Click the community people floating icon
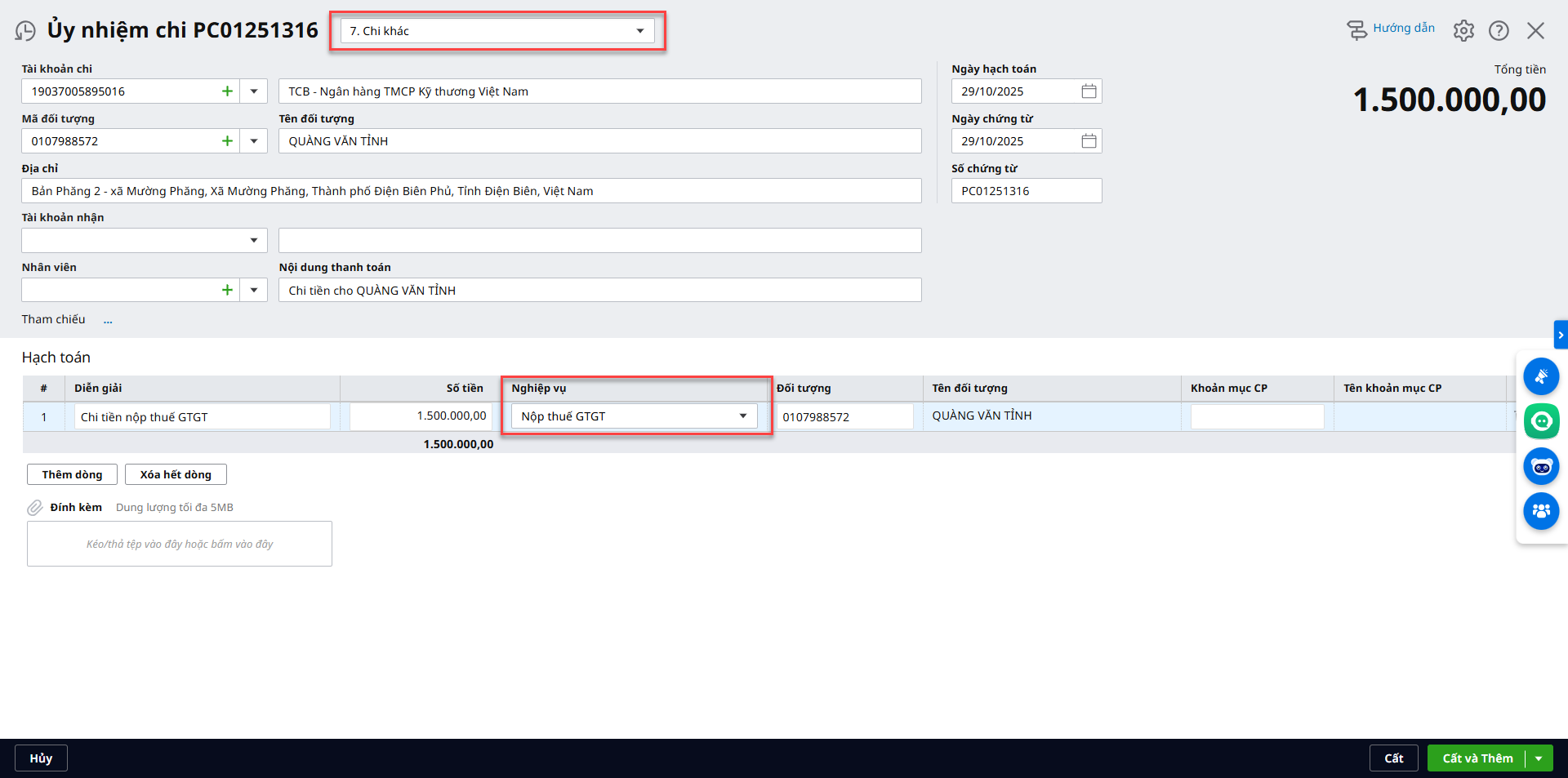This screenshot has height=778, width=1568. point(1541,511)
